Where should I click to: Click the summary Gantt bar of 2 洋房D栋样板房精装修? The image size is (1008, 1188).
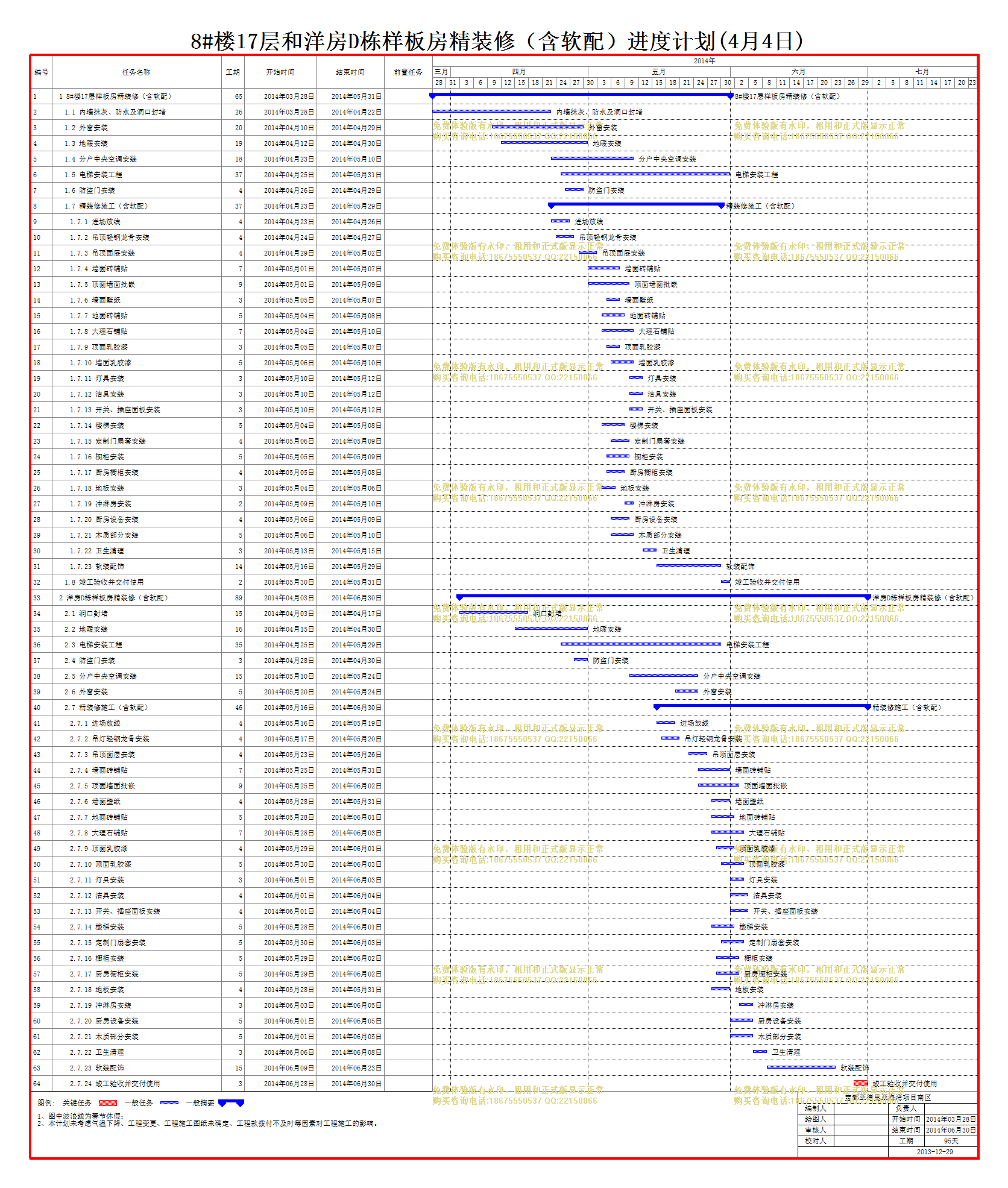click(x=664, y=597)
